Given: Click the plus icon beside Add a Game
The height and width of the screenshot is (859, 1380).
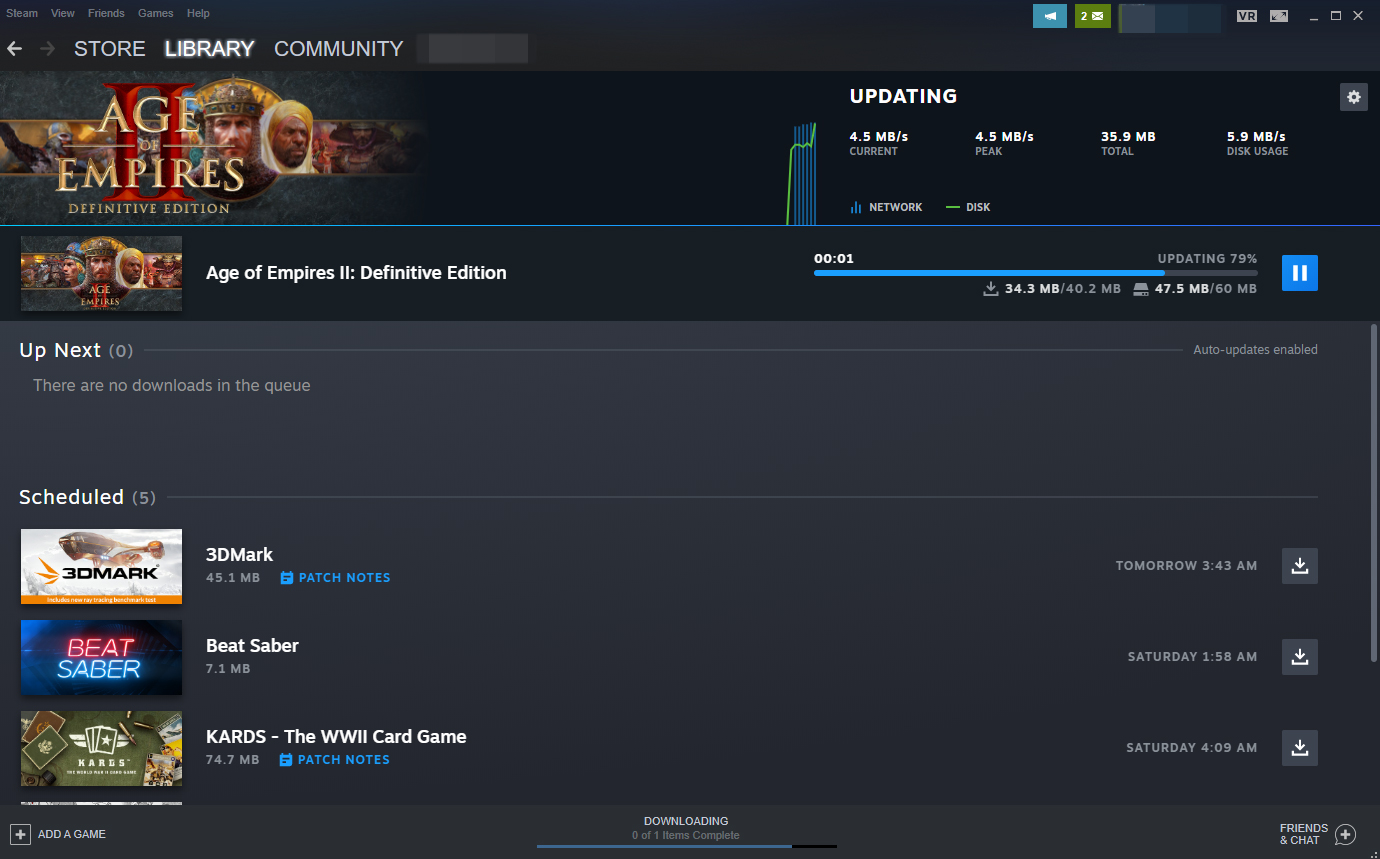Looking at the screenshot, I should coord(20,834).
